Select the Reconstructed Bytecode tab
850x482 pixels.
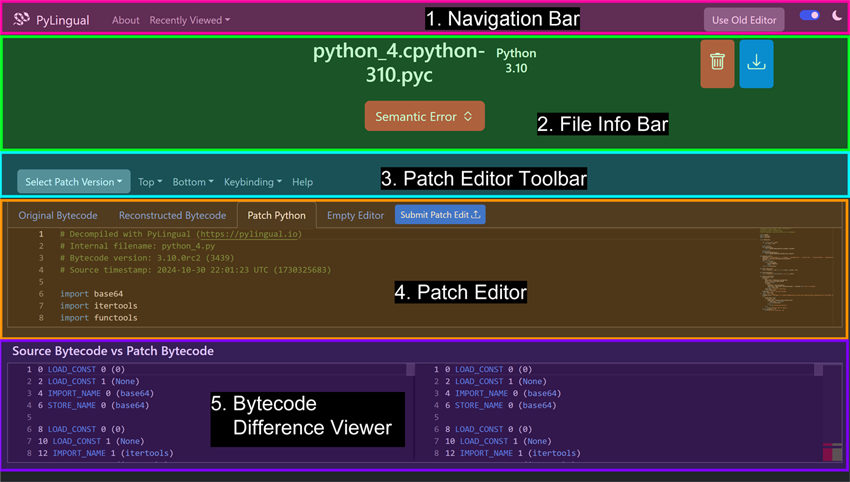point(172,215)
